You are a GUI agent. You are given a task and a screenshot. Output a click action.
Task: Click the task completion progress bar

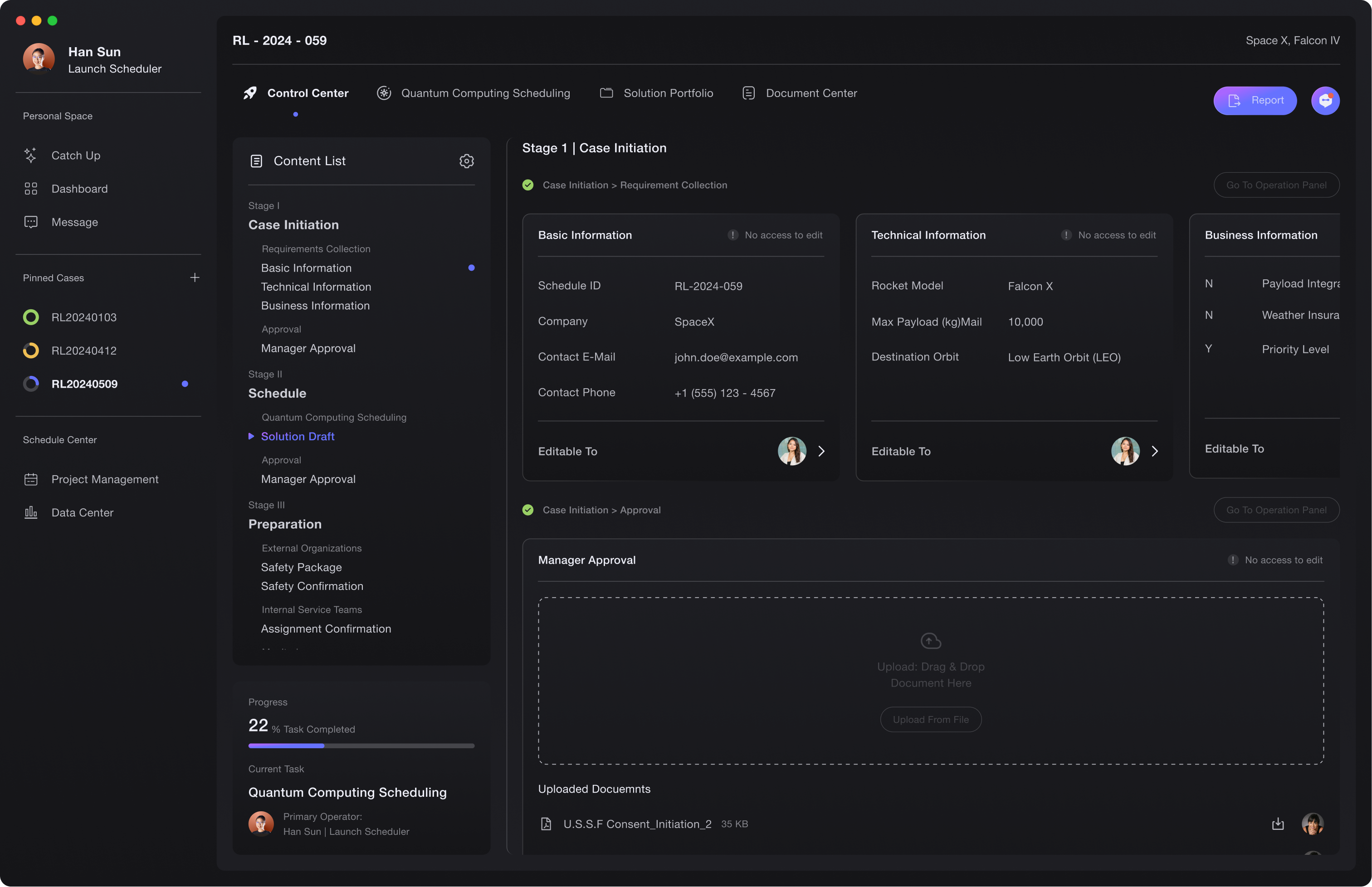click(x=361, y=746)
